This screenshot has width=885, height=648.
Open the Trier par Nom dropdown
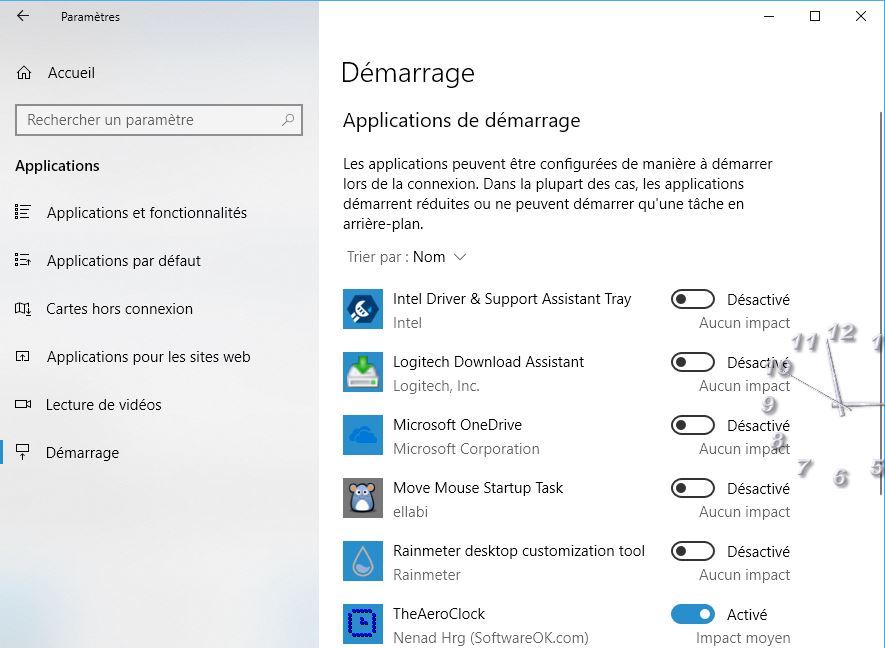tap(406, 257)
